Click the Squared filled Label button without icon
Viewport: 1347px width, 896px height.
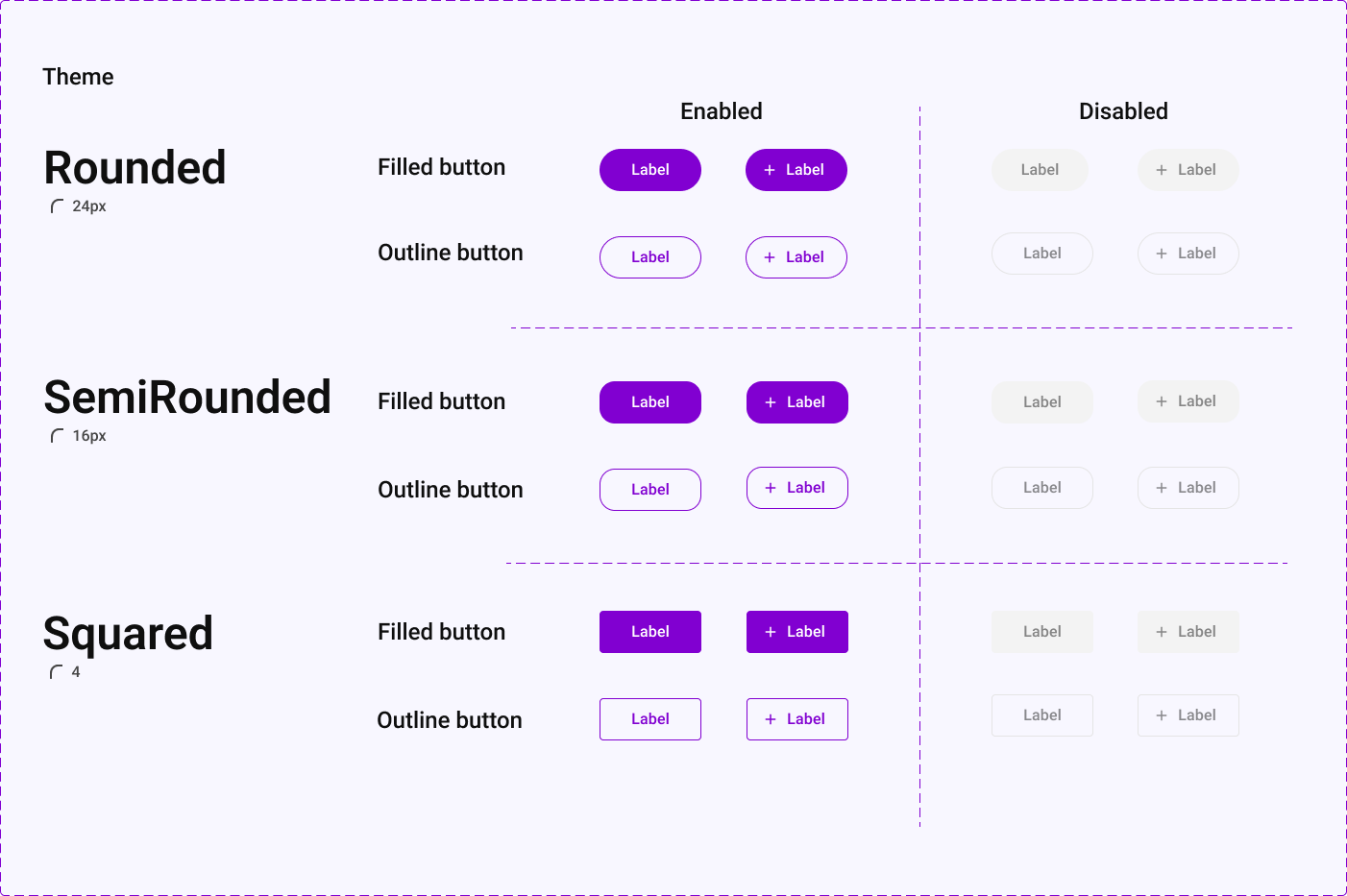tap(650, 632)
